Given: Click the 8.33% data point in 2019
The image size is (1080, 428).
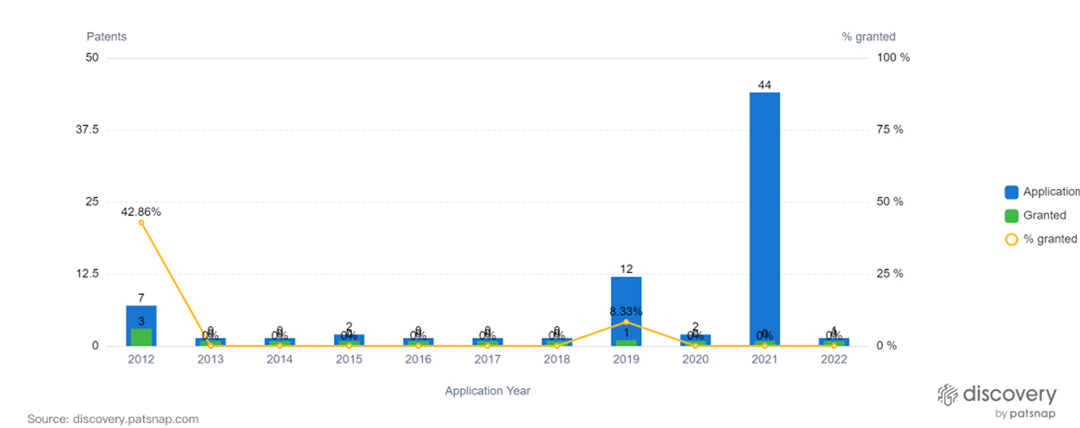Looking at the screenshot, I should coord(626,322).
